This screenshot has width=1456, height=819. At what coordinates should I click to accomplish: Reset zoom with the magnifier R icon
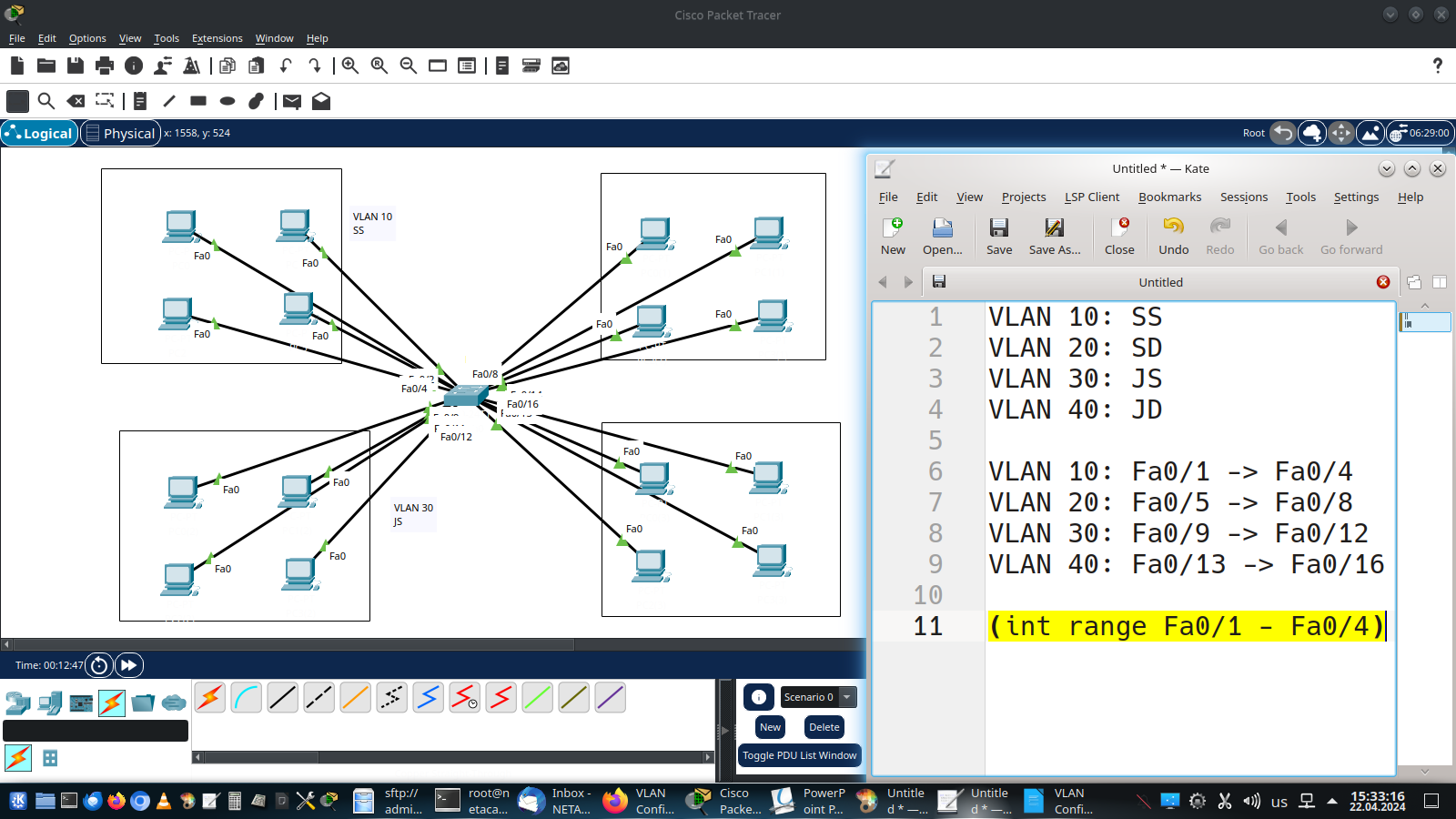tap(379, 66)
